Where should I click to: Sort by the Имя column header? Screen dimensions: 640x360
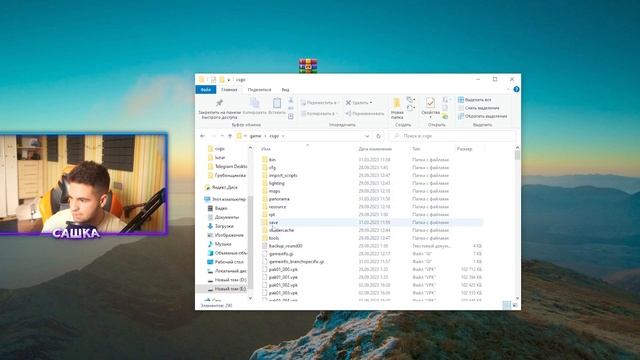pyautogui.click(x=266, y=149)
